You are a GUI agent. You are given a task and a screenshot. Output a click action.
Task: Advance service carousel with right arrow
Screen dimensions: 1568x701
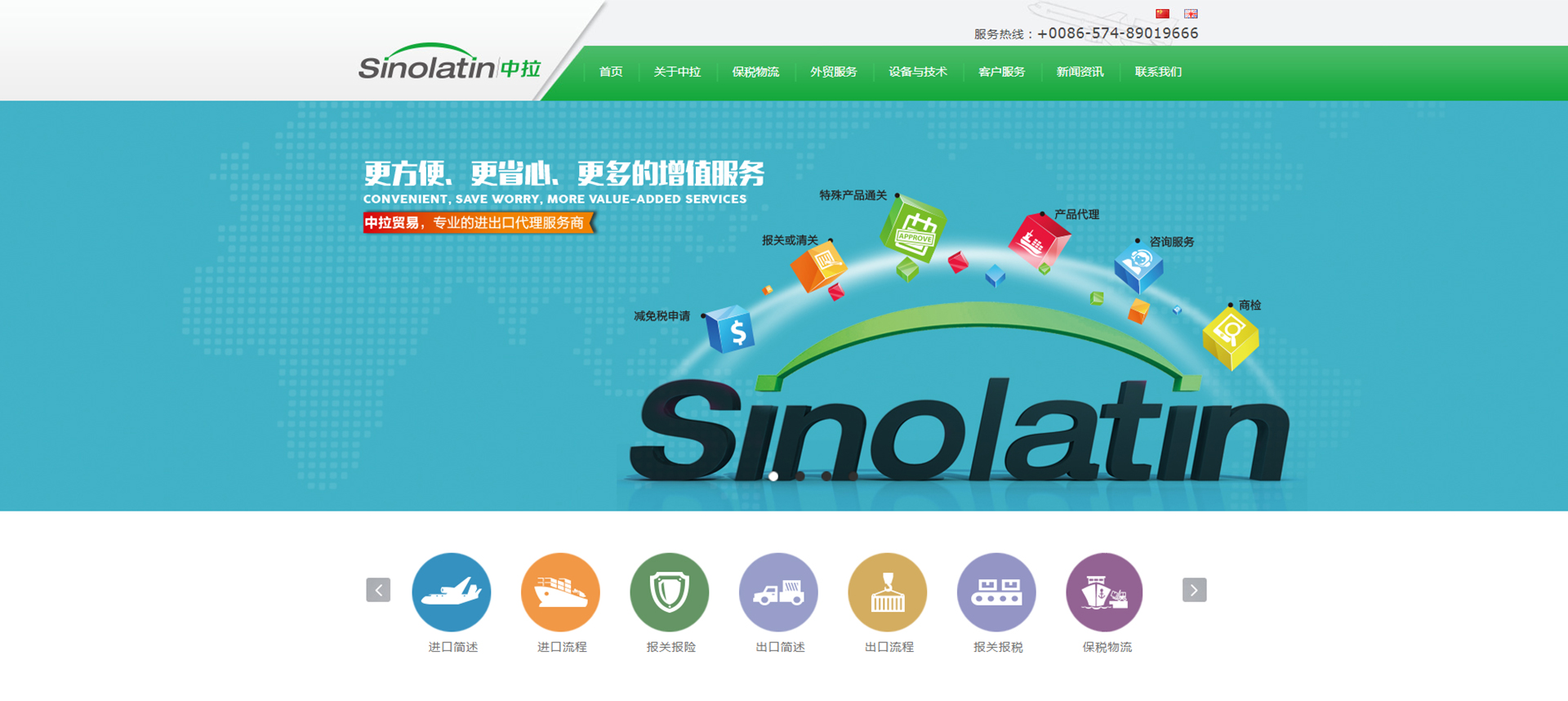tap(1194, 590)
